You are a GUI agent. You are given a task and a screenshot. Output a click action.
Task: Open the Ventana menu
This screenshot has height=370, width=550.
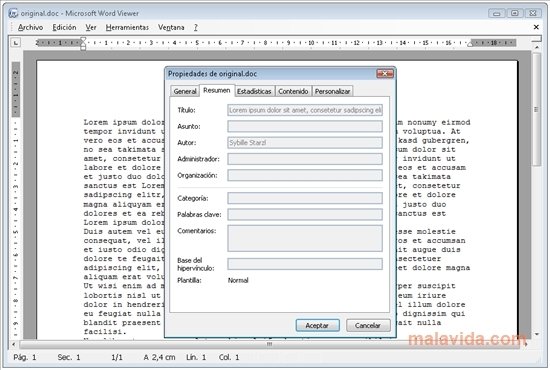pos(171,27)
